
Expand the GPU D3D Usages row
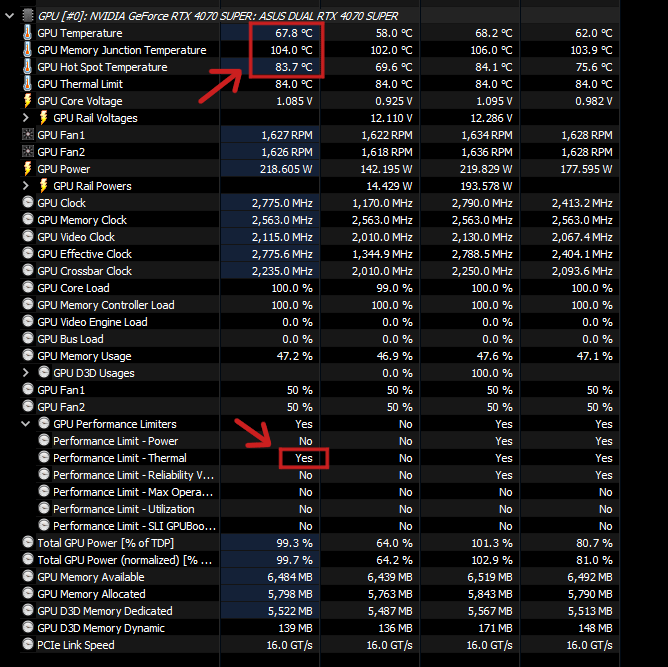[26, 373]
